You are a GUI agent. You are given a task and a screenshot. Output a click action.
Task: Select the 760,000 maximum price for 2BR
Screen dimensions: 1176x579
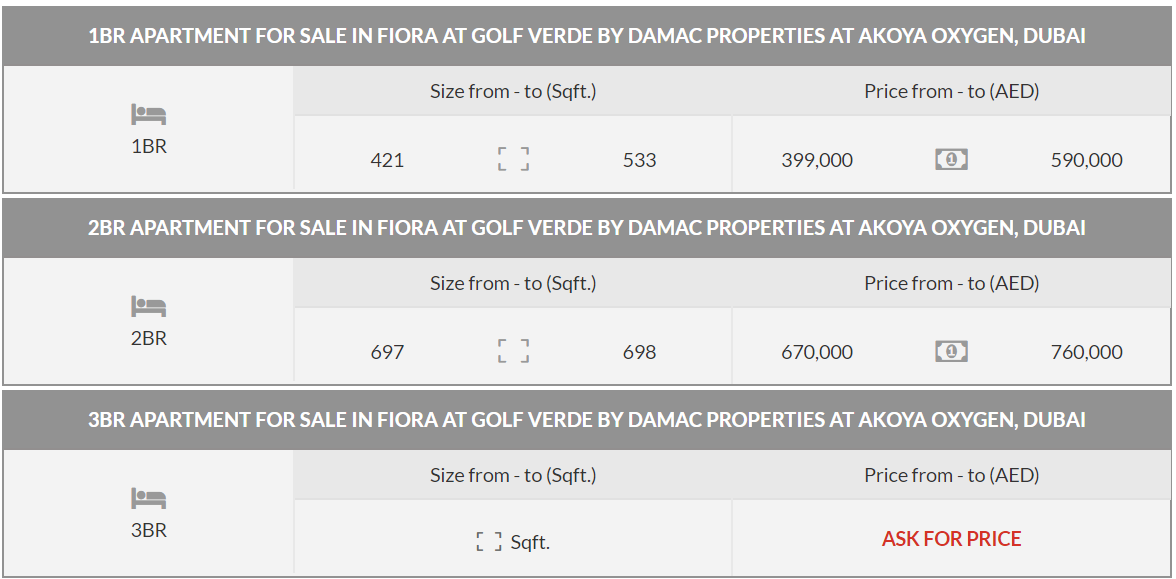tap(1086, 352)
